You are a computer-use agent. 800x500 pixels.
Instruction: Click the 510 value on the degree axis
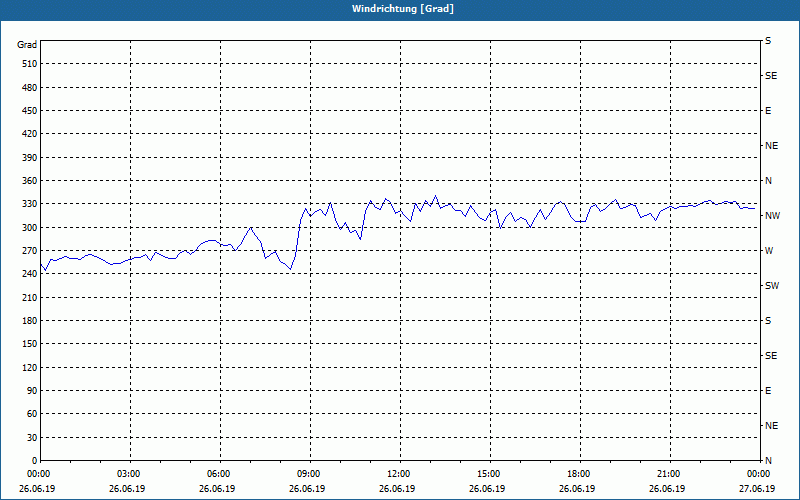coord(30,64)
